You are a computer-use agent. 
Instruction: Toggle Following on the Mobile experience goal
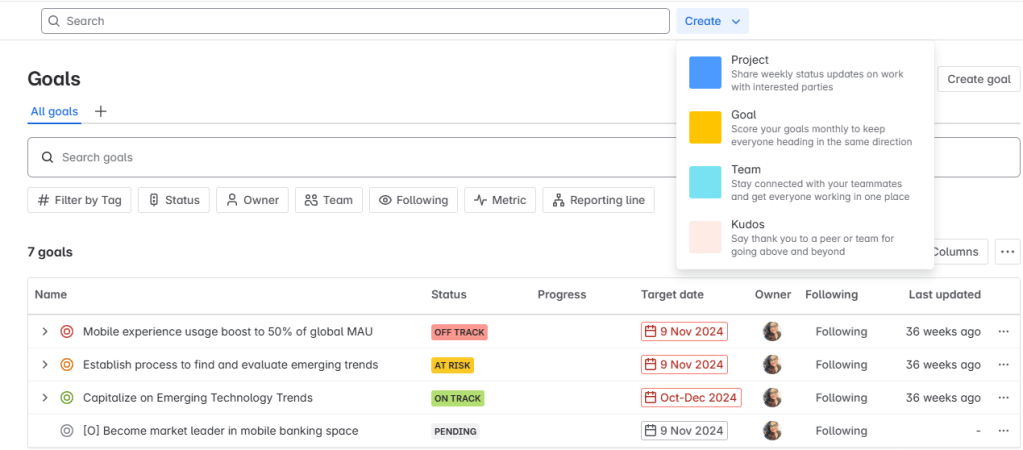pyautogui.click(x=841, y=332)
